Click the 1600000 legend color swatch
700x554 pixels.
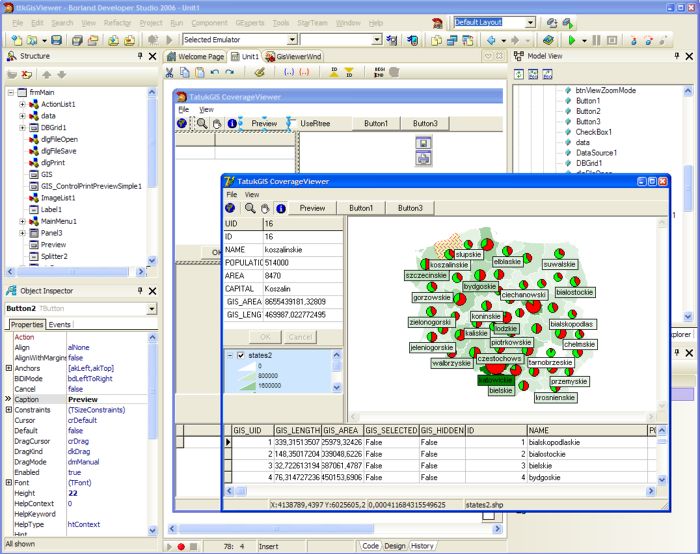point(248,386)
